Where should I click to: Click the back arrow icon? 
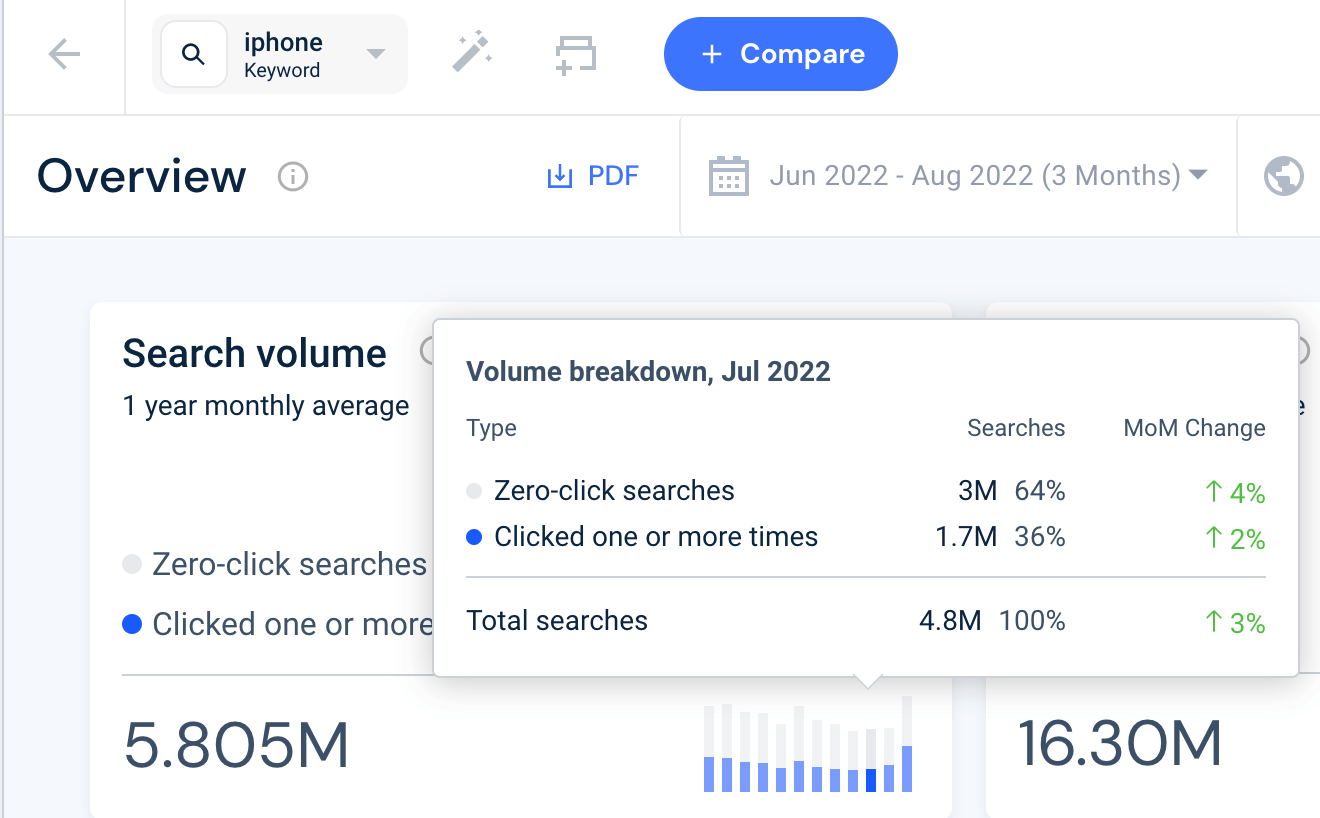pos(64,54)
